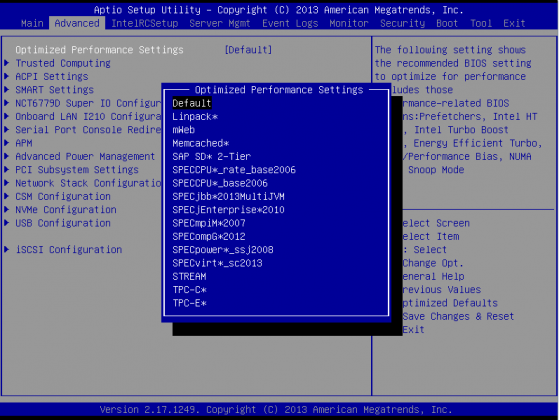The width and height of the screenshot is (559, 420).
Task: Switch to the IntelRCSetup tab
Action: tap(145, 24)
